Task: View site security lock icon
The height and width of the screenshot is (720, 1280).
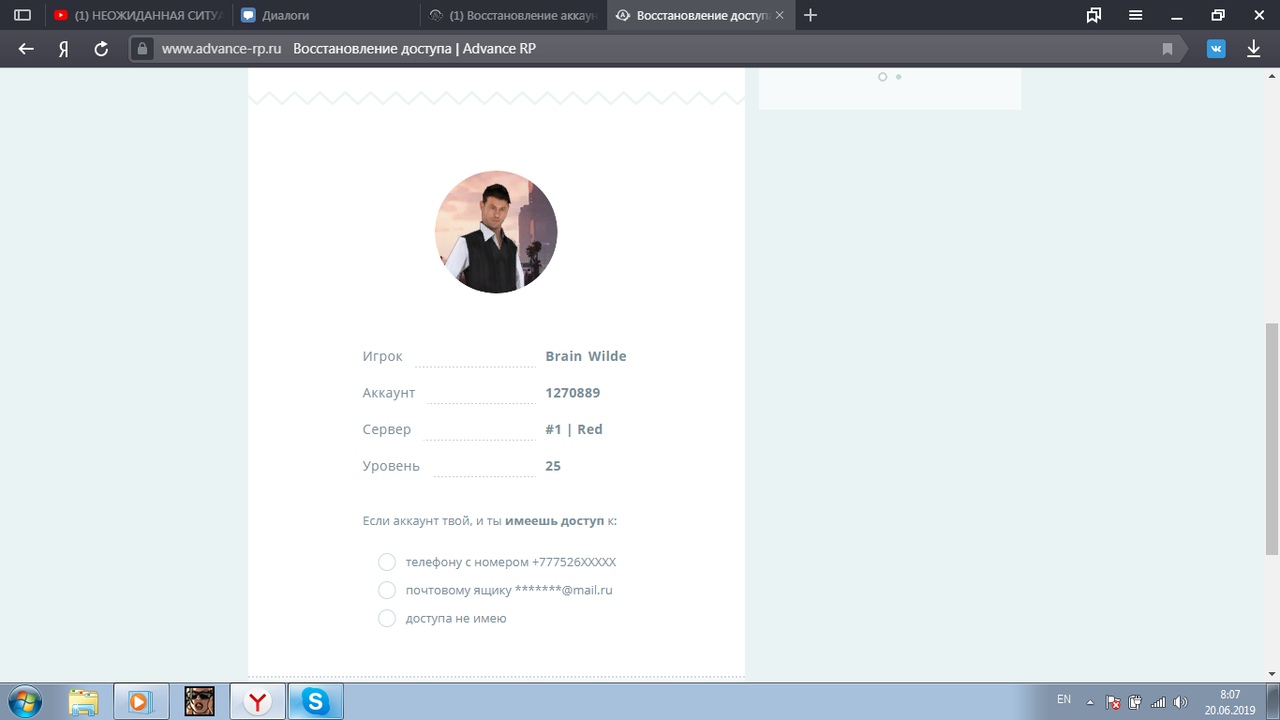Action: pos(142,48)
